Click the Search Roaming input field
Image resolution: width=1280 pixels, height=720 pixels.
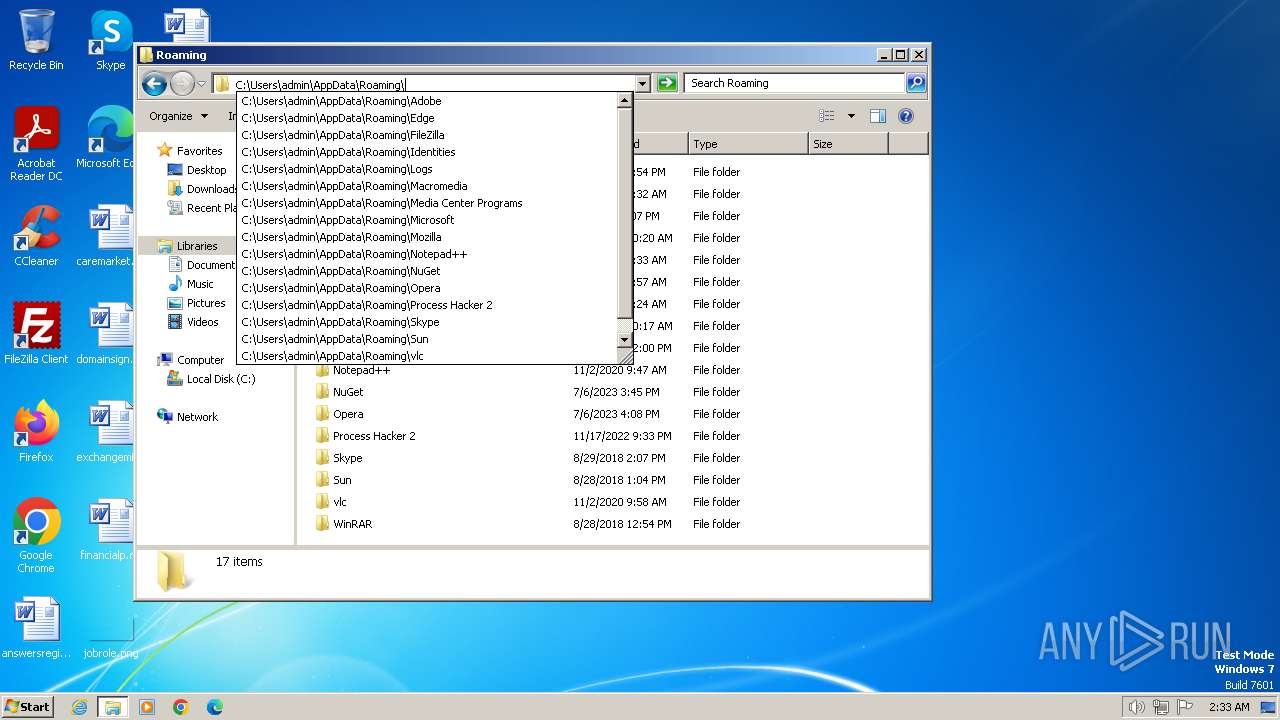pos(795,83)
